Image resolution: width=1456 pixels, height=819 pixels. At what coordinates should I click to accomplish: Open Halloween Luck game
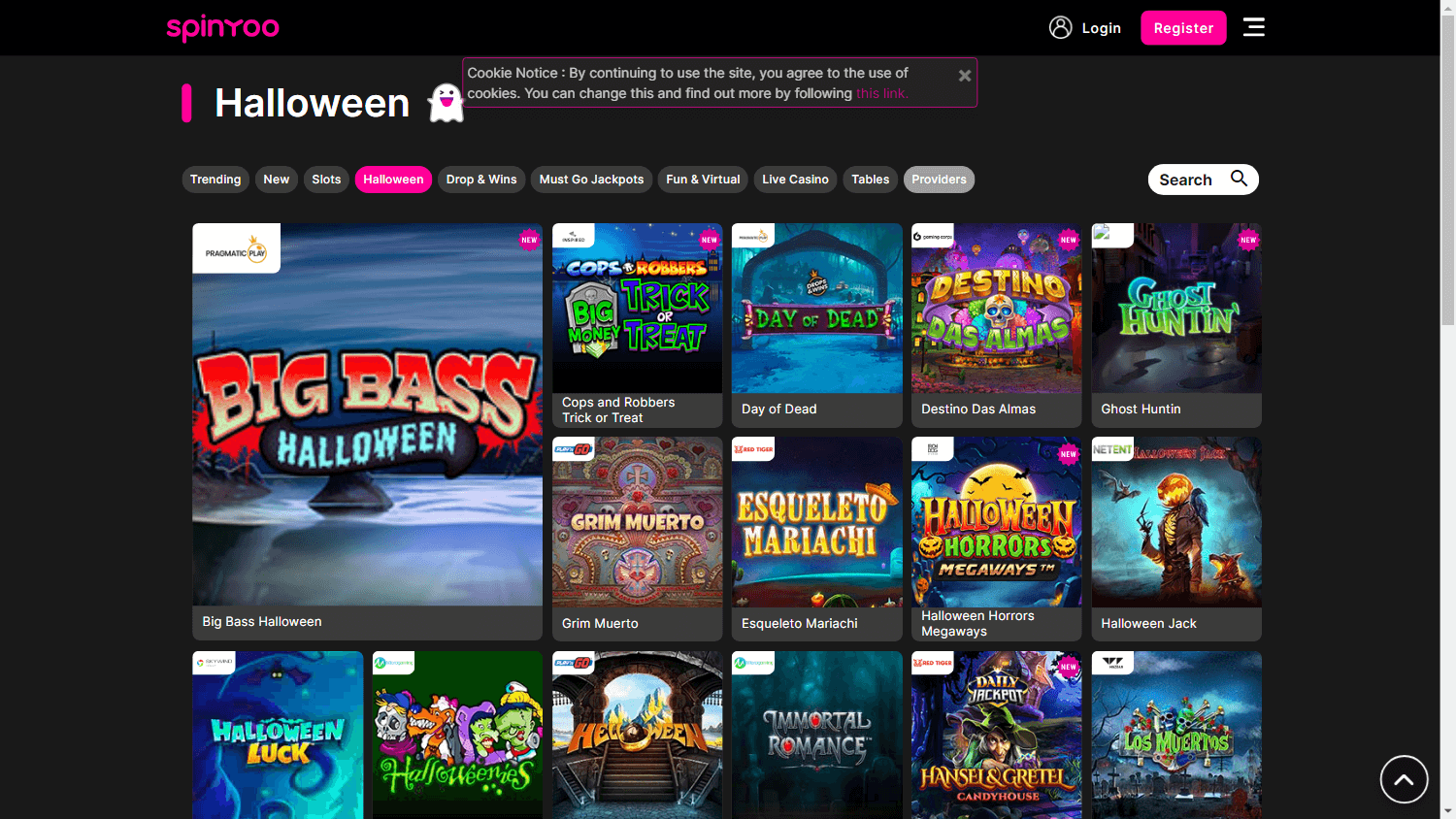point(278,735)
